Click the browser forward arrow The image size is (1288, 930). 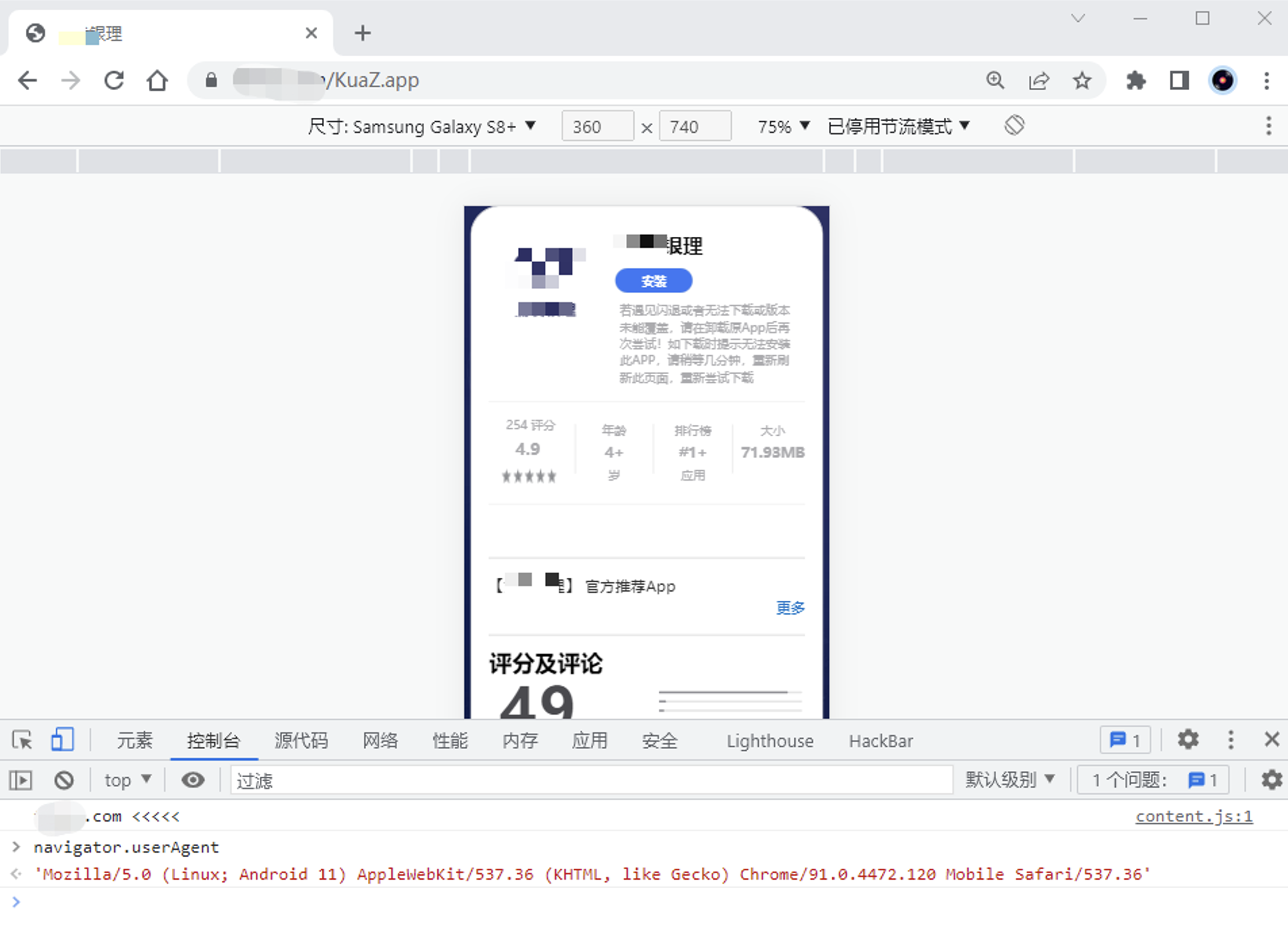(x=70, y=80)
